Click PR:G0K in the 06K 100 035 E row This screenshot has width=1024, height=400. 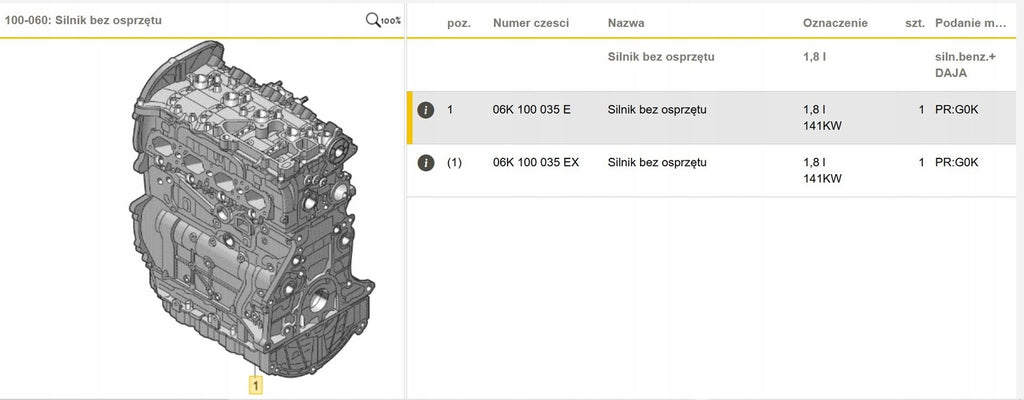[956, 109]
